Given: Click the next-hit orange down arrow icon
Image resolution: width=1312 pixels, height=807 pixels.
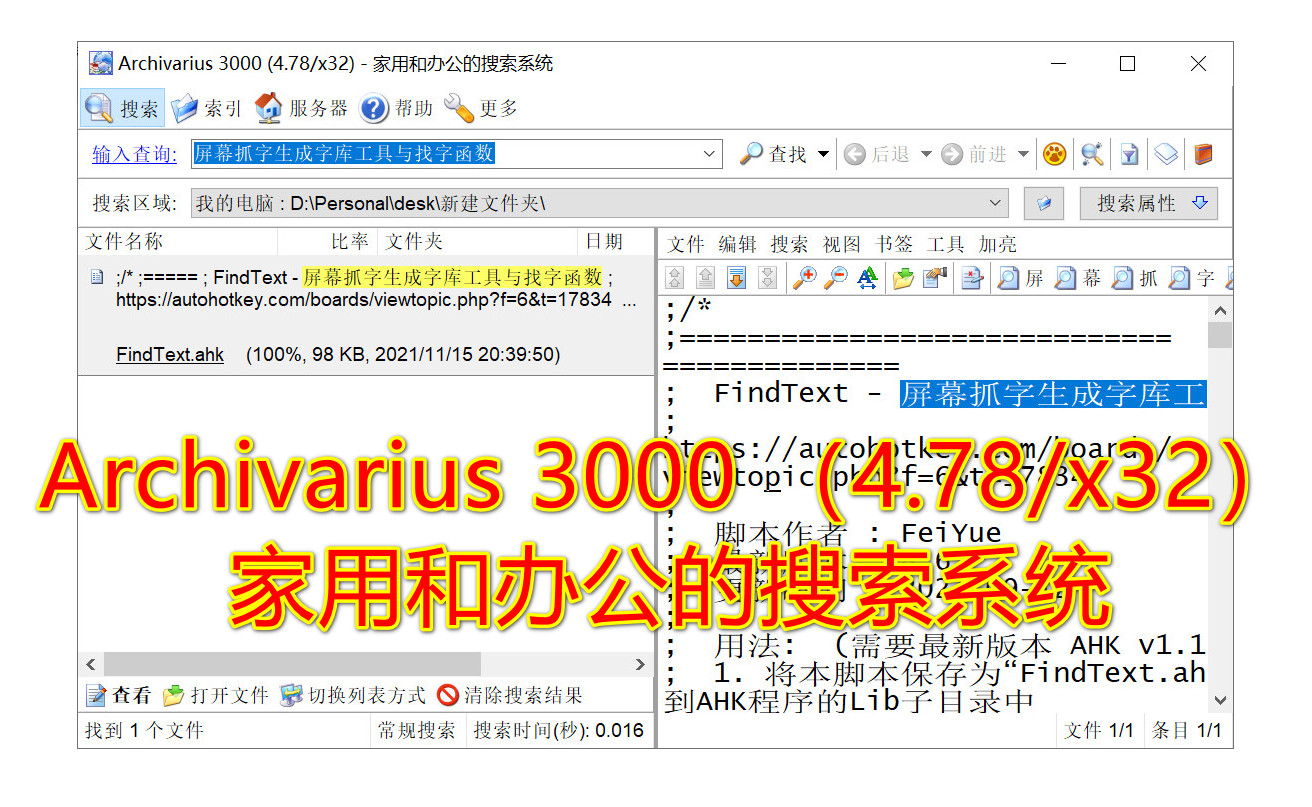Looking at the screenshot, I should 737,279.
